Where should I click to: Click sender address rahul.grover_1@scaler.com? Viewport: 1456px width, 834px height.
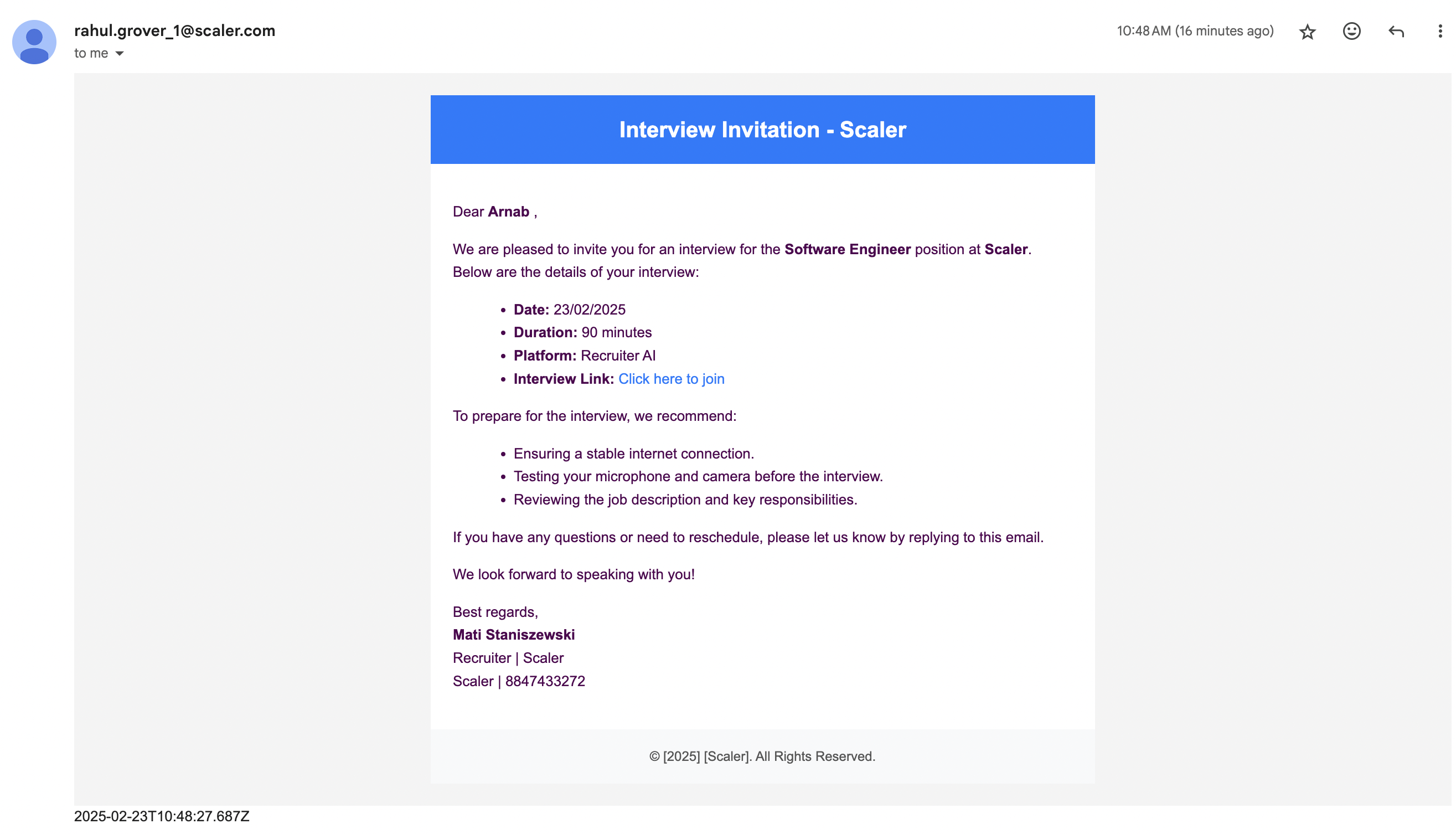(174, 30)
